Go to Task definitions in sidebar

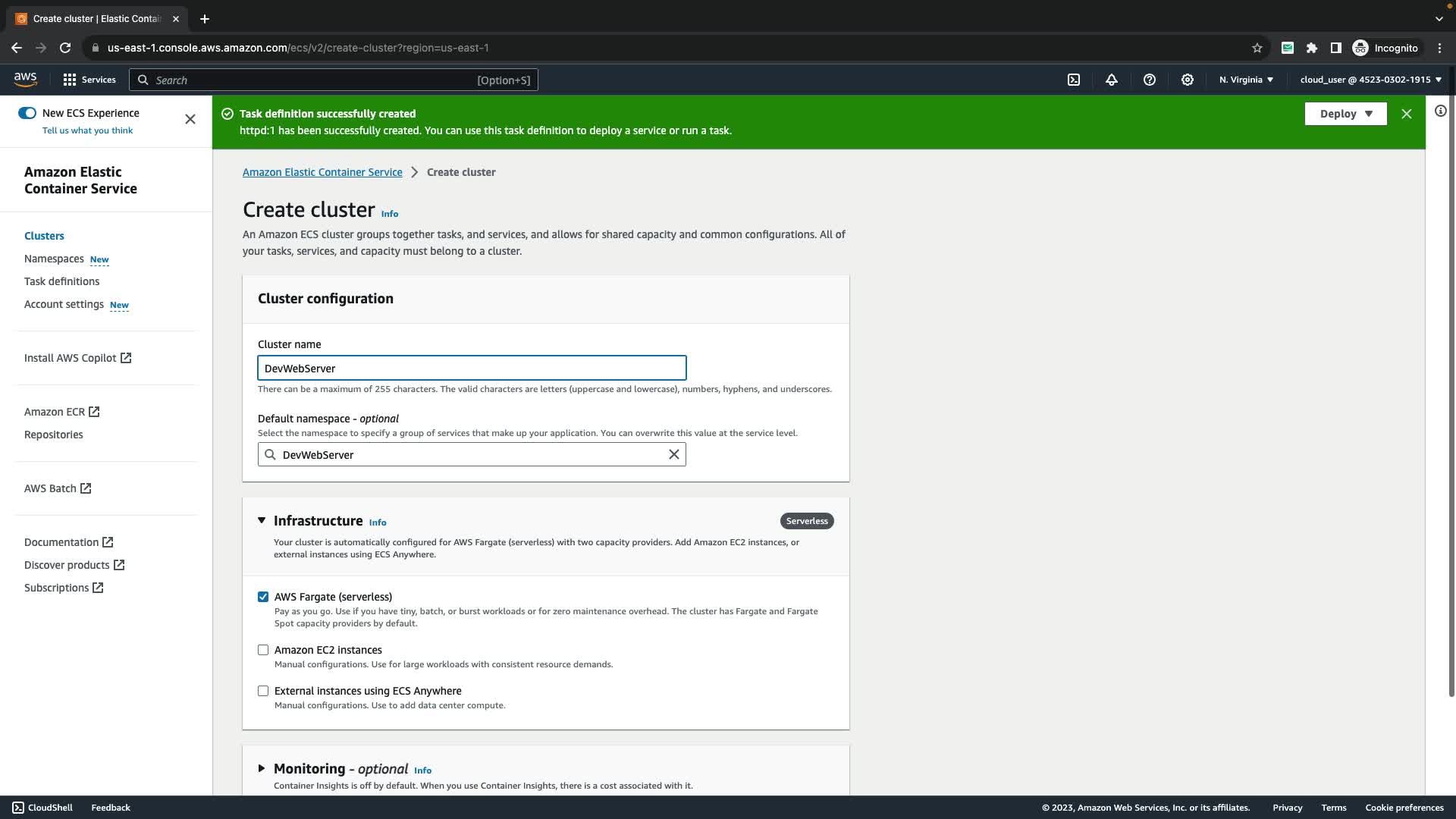[61, 281]
